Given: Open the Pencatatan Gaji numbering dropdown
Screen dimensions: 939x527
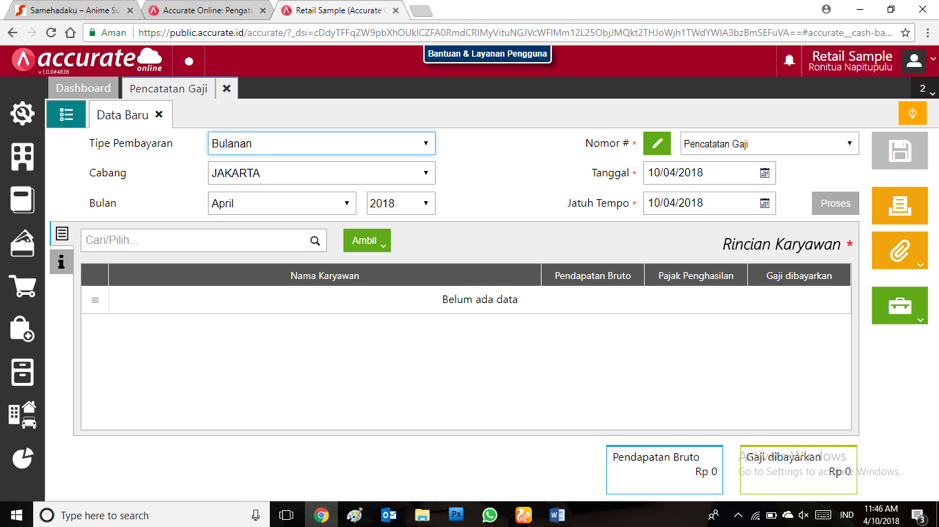Looking at the screenshot, I should [769, 143].
